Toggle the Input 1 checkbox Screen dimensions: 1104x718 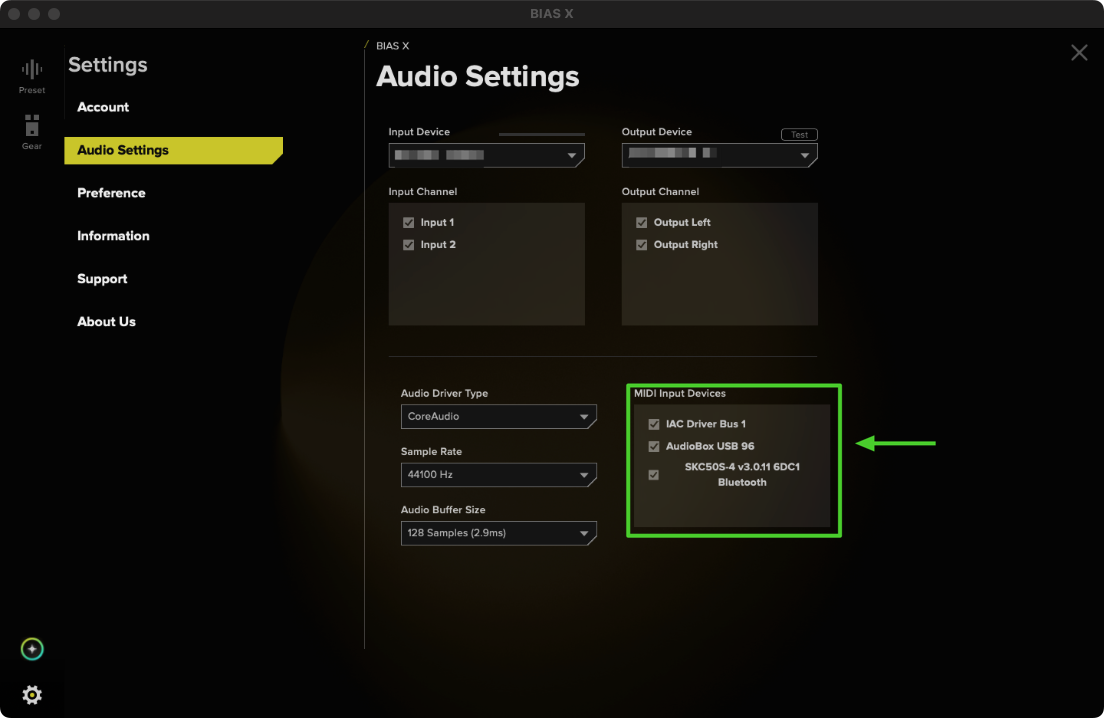tap(408, 223)
